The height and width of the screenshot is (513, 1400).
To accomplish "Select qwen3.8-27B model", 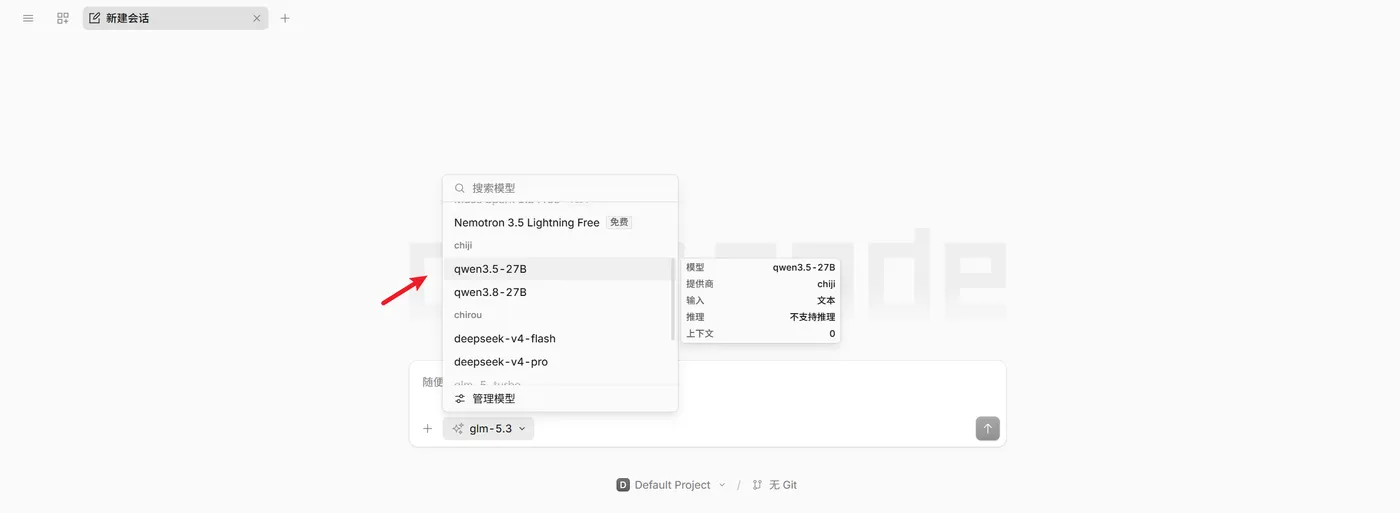I will (x=557, y=292).
